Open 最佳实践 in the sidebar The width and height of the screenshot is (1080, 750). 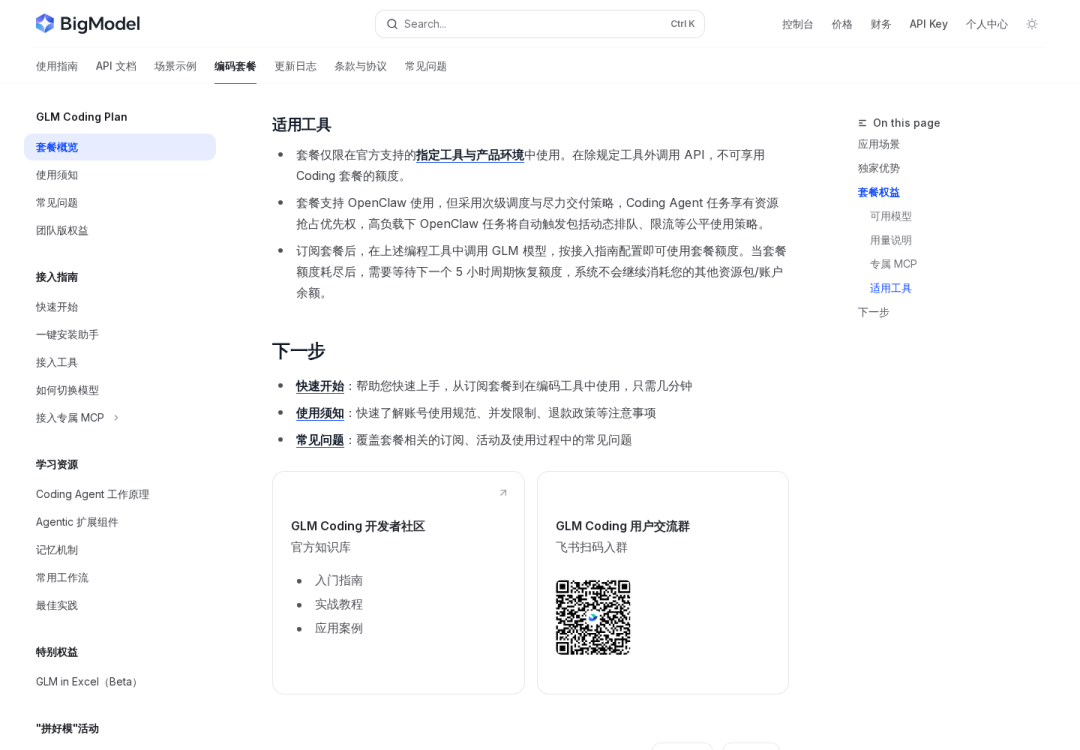tap(56, 605)
